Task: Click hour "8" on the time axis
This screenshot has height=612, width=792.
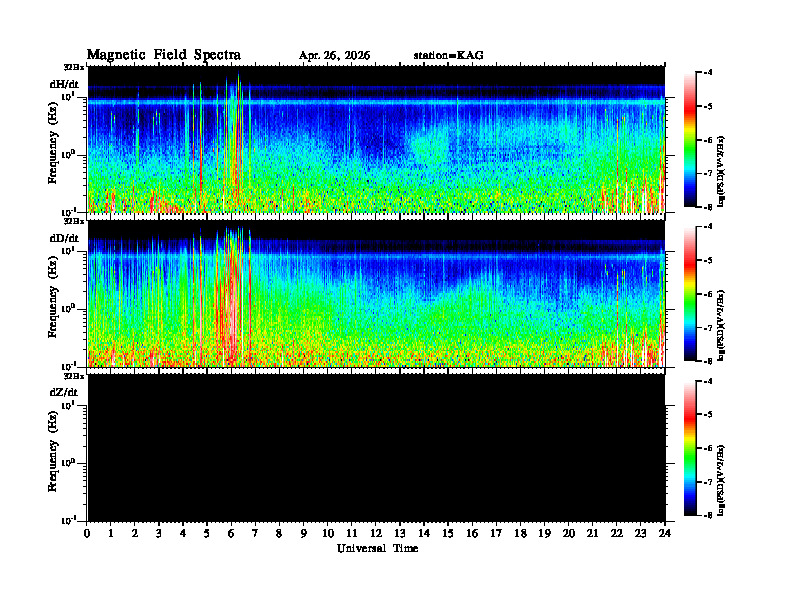Action: 279,533
